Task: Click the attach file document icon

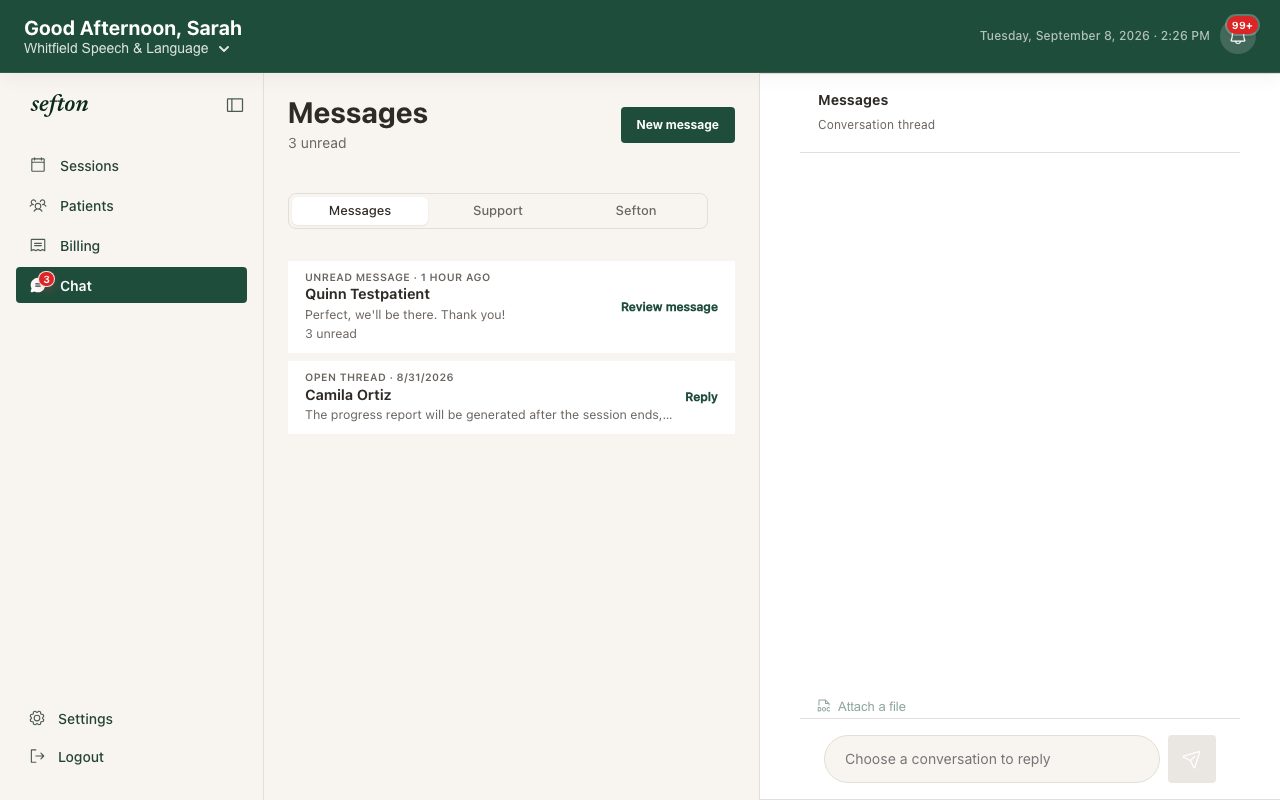Action: click(x=824, y=706)
